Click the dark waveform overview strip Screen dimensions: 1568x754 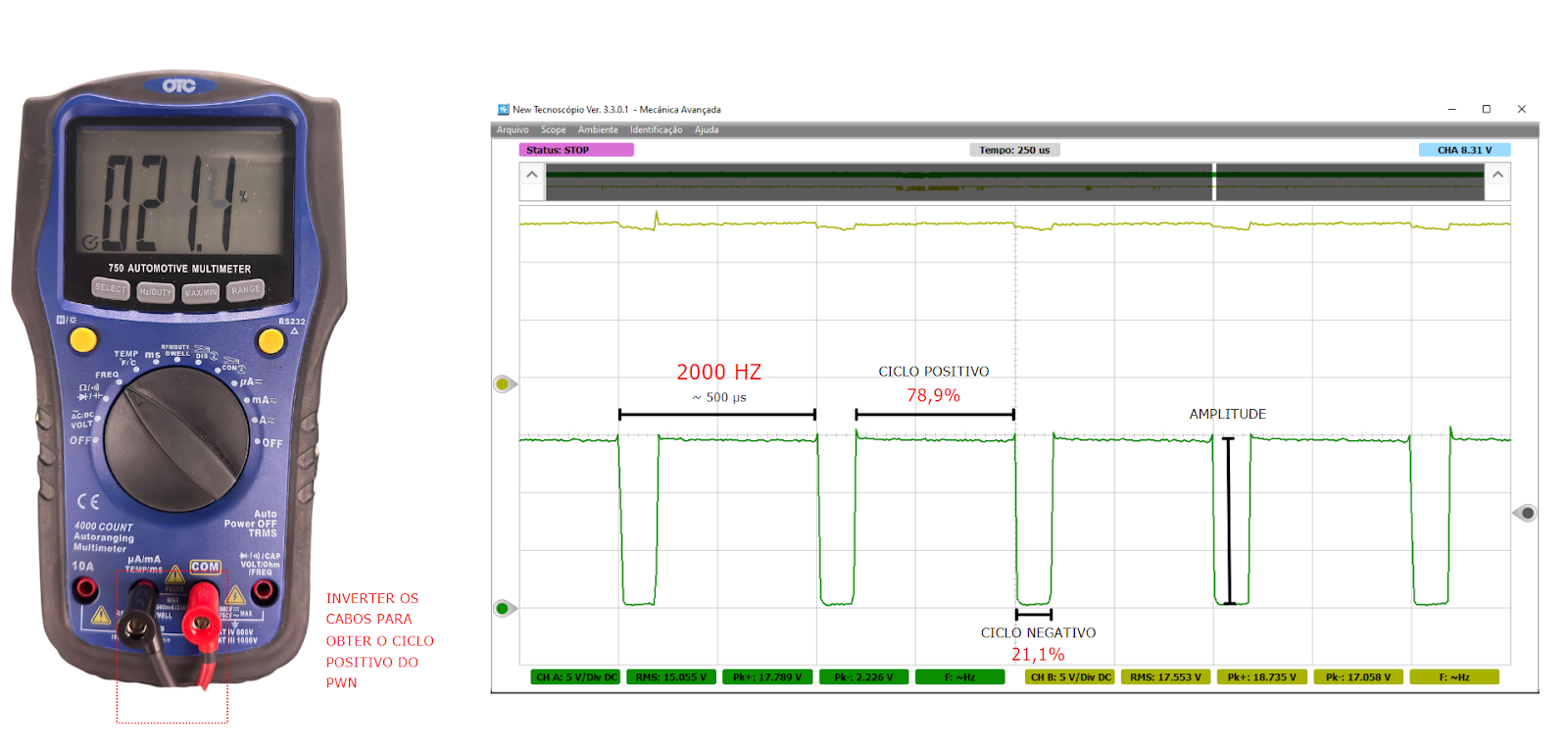pos(1014,182)
